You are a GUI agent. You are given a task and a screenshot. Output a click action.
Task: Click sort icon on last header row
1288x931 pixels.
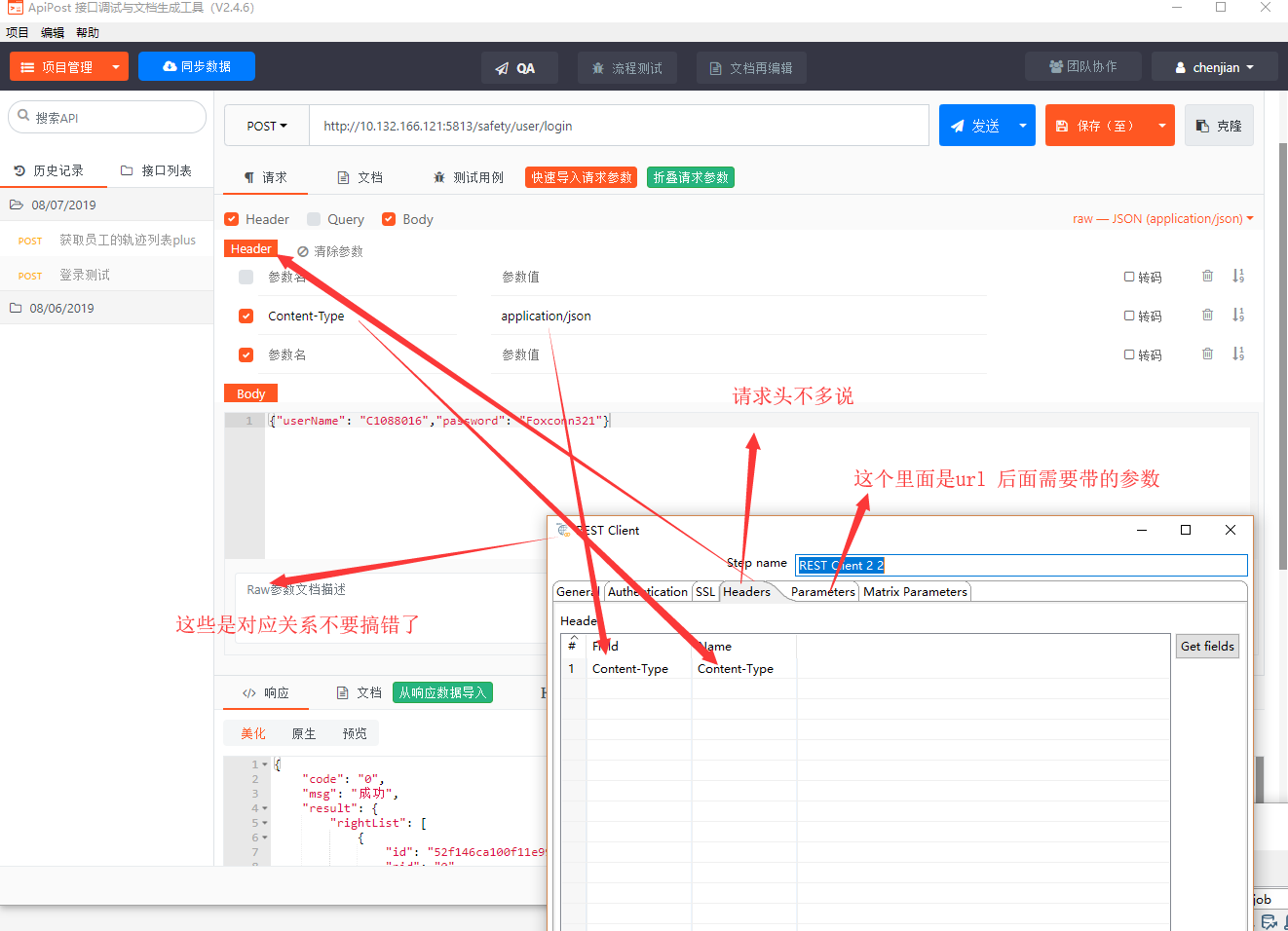1238,354
